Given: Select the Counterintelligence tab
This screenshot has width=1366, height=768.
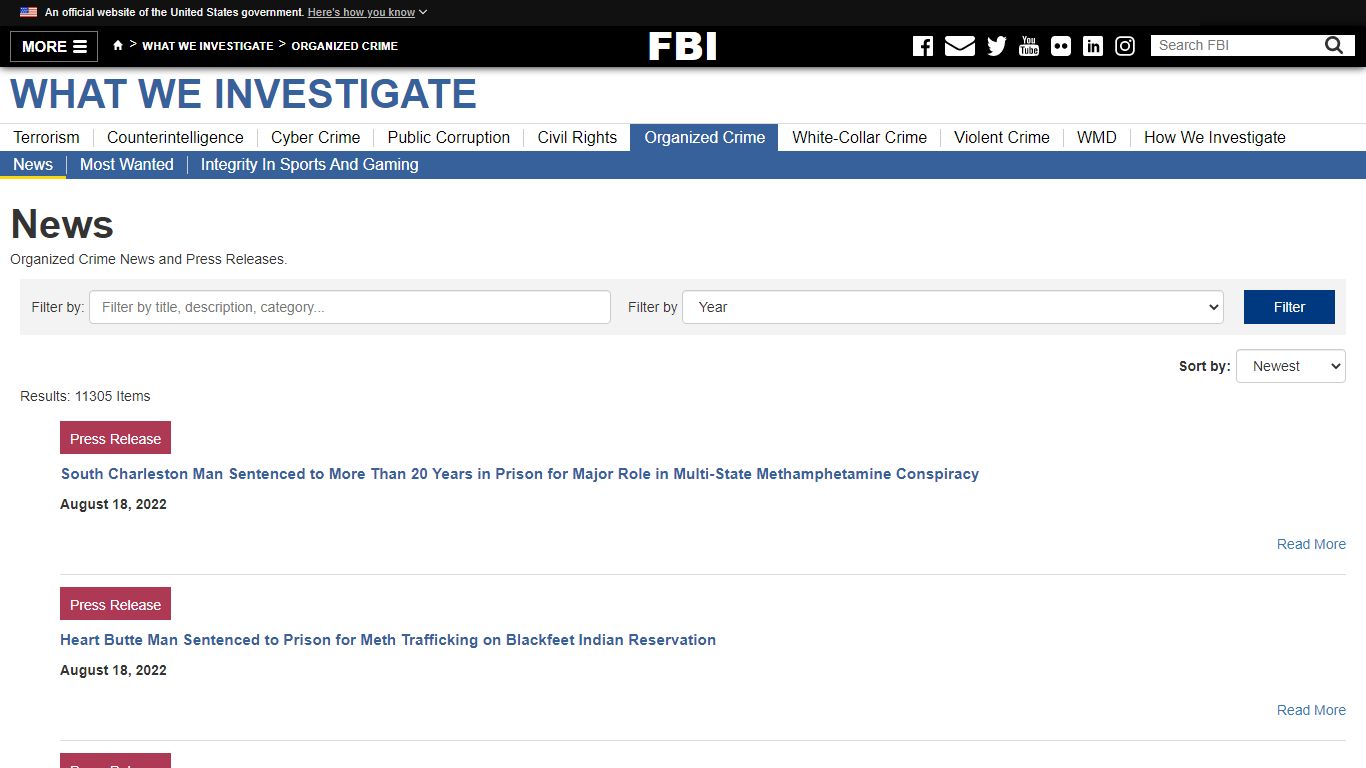Looking at the screenshot, I should (x=175, y=137).
